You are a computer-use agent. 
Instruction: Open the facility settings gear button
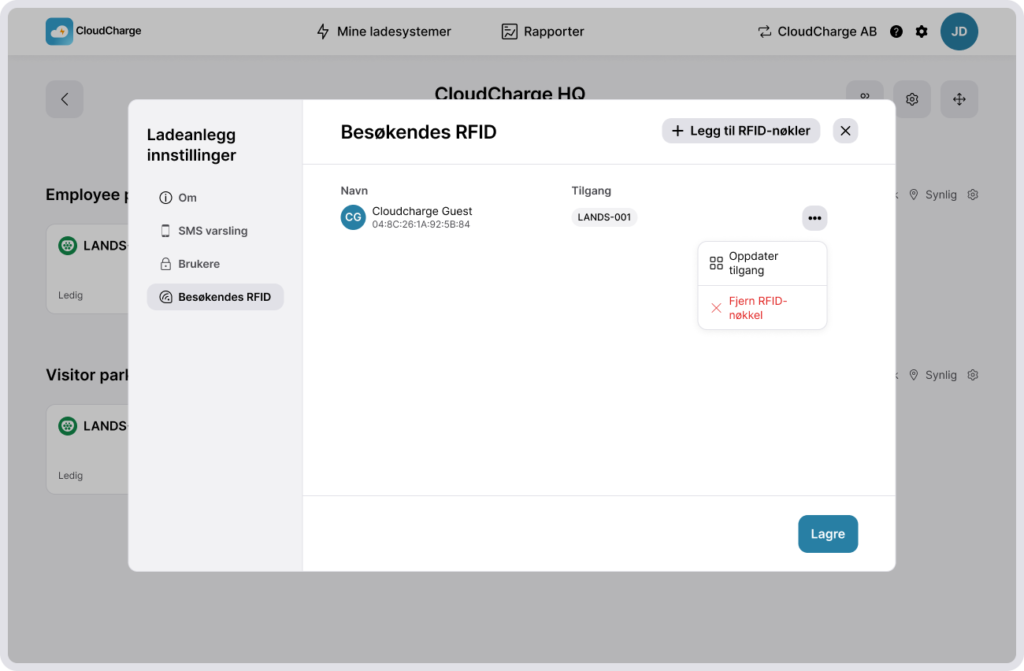click(911, 99)
